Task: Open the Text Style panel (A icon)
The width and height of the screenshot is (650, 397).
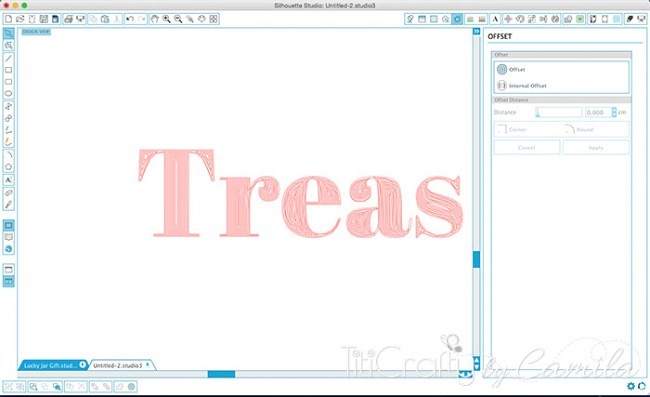Action: (495, 19)
